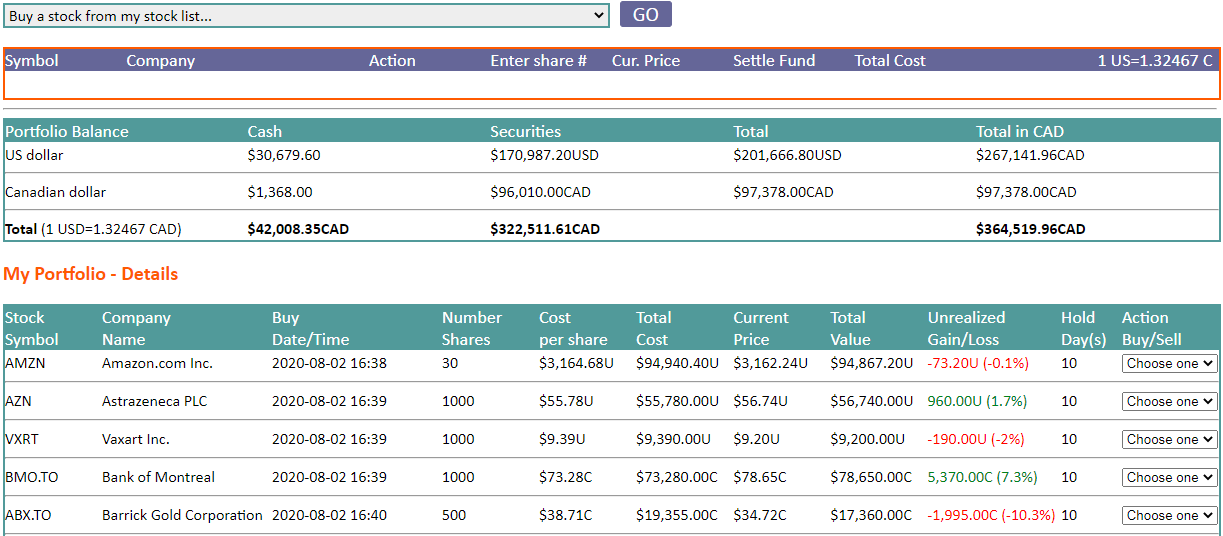
Task: Click the Portfolio Balance header
Action: [x=67, y=132]
